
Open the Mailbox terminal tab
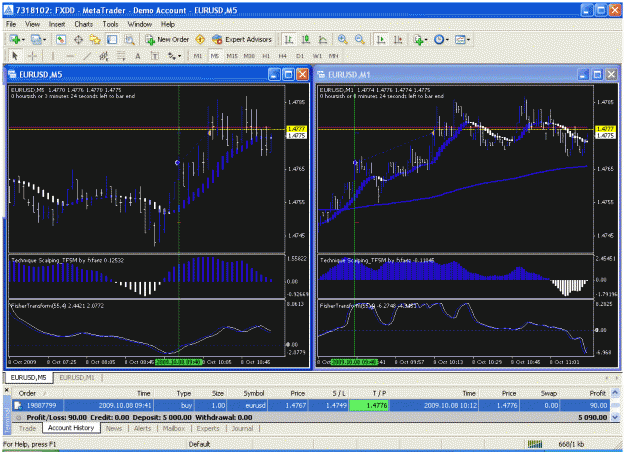click(x=173, y=428)
